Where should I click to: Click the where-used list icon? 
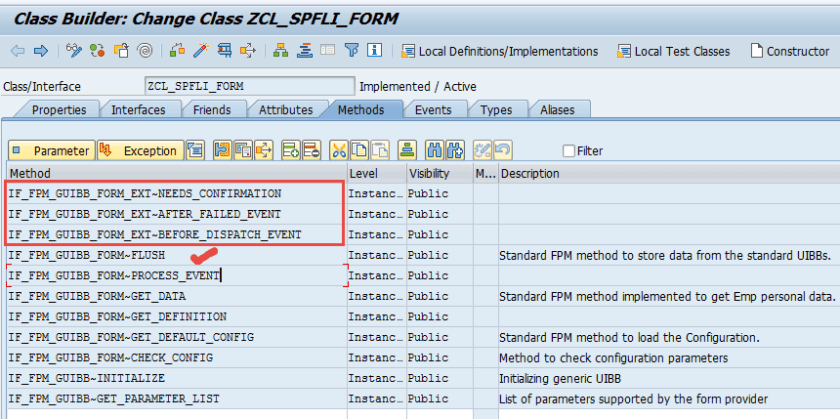[x=248, y=51]
